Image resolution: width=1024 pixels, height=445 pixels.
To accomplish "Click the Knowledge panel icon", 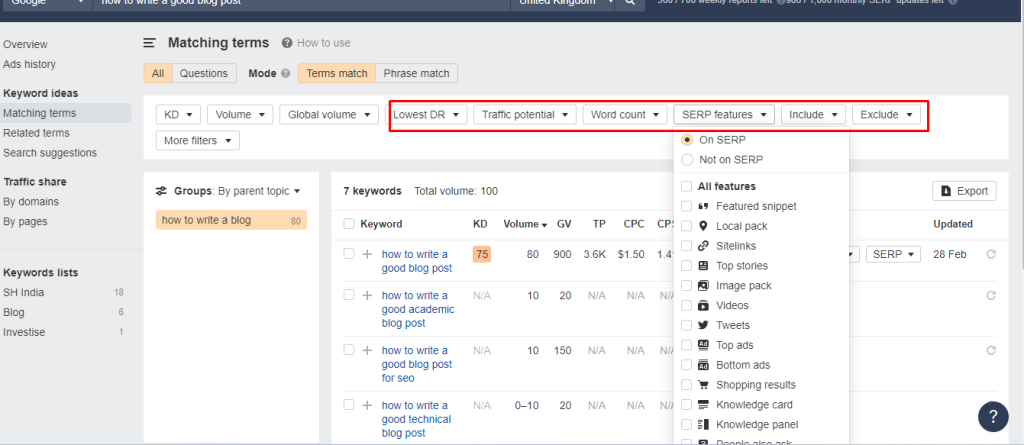I will 703,425.
